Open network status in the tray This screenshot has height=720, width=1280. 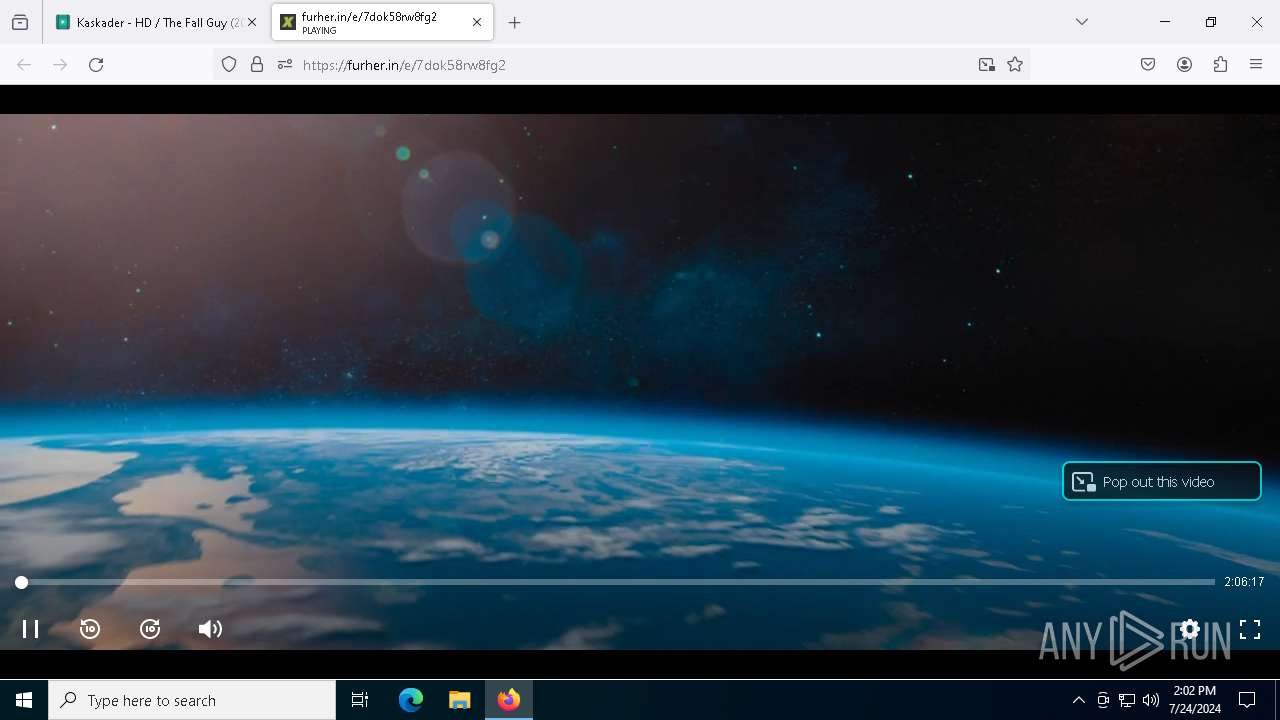point(1127,700)
